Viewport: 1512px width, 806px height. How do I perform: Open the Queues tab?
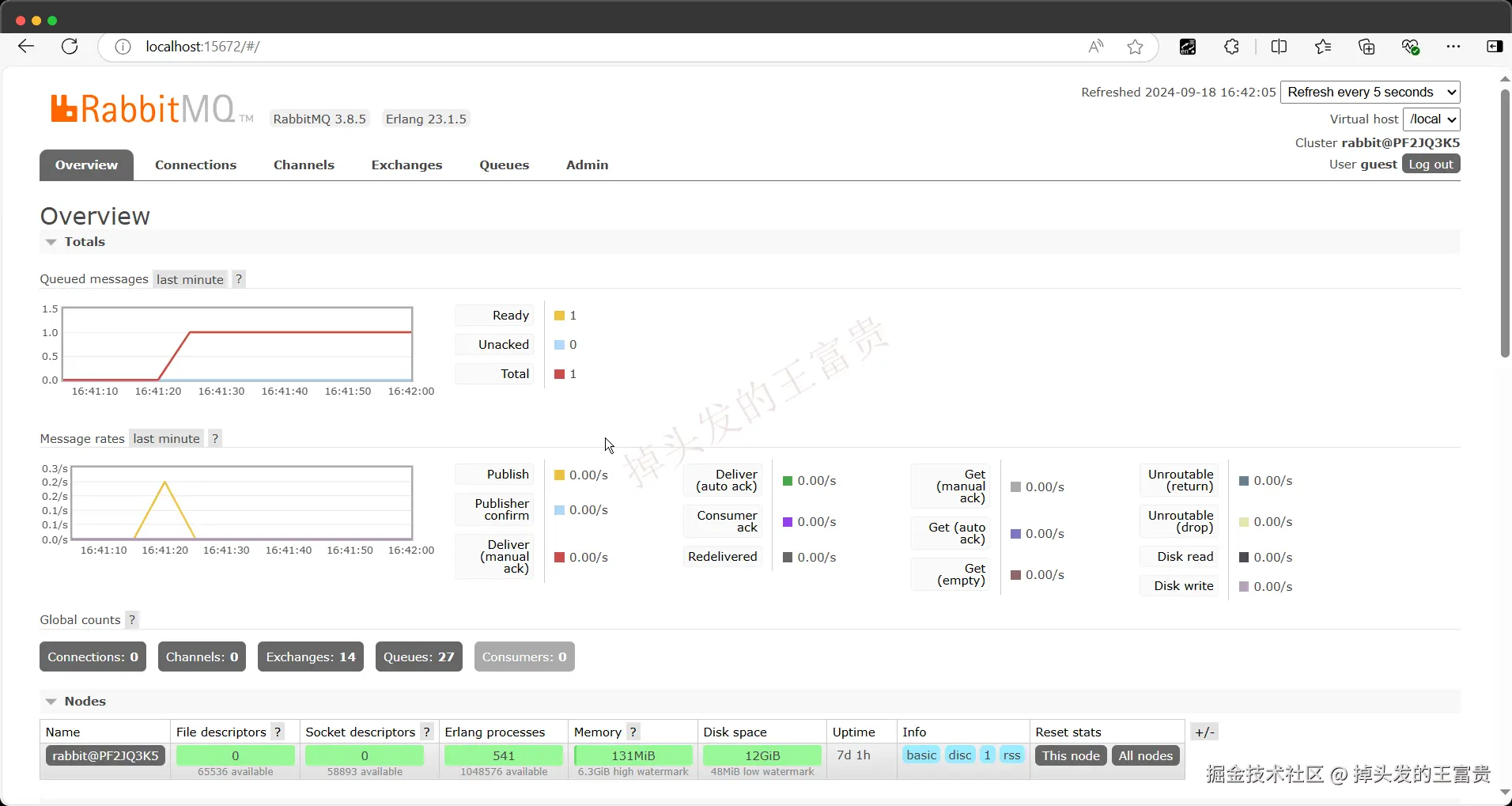pos(505,165)
